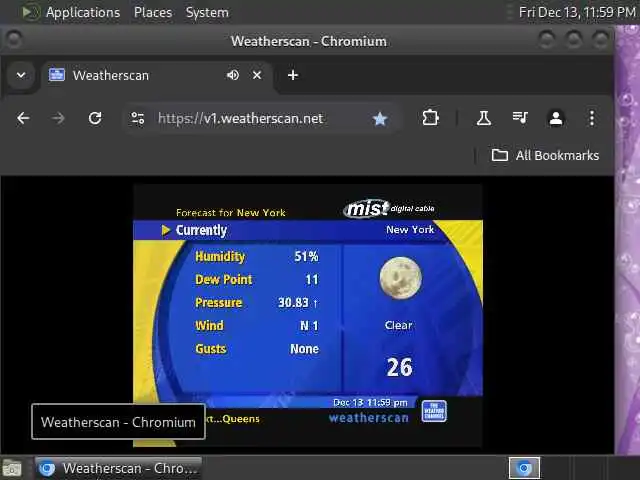The height and width of the screenshot is (480, 640).
Task: Click the Queens ticker text
Action: coord(241,419)
